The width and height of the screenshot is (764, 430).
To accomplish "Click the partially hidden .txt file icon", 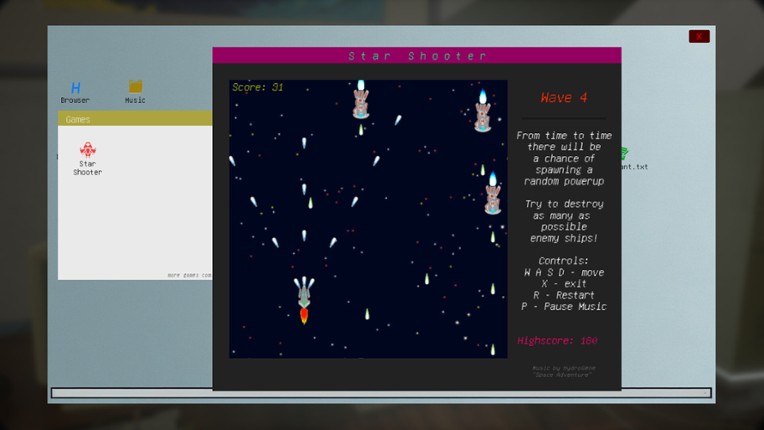I will pyautogui.click(x=634, y=159).
